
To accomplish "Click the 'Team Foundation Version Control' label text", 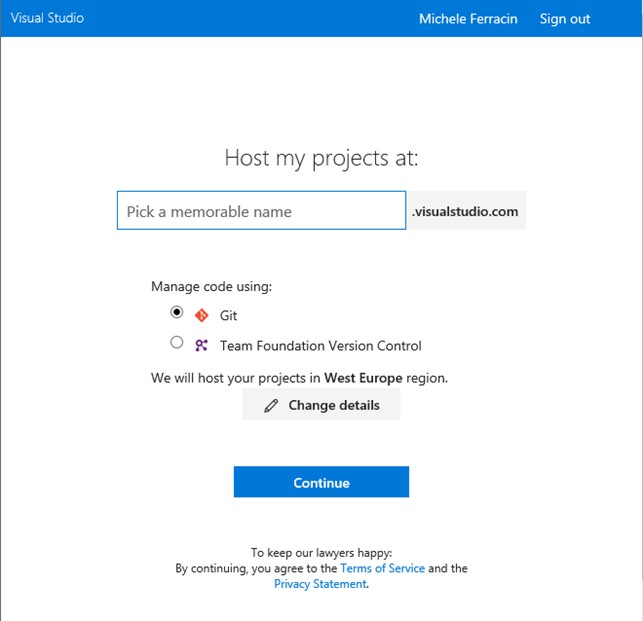I will point(320,346).
